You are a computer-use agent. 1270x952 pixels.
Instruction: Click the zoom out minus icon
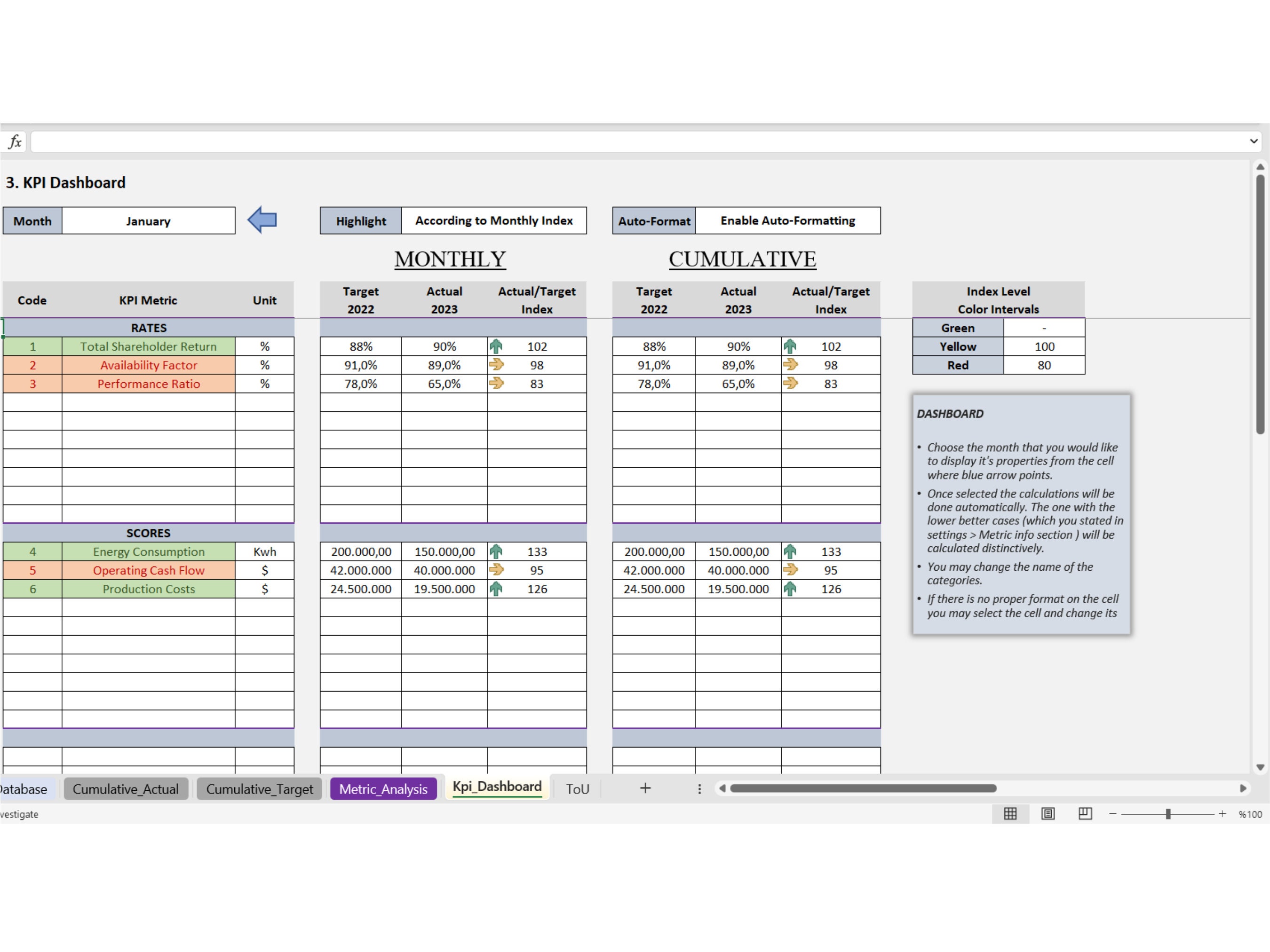pyautogui.click(x=1113, y=814)
